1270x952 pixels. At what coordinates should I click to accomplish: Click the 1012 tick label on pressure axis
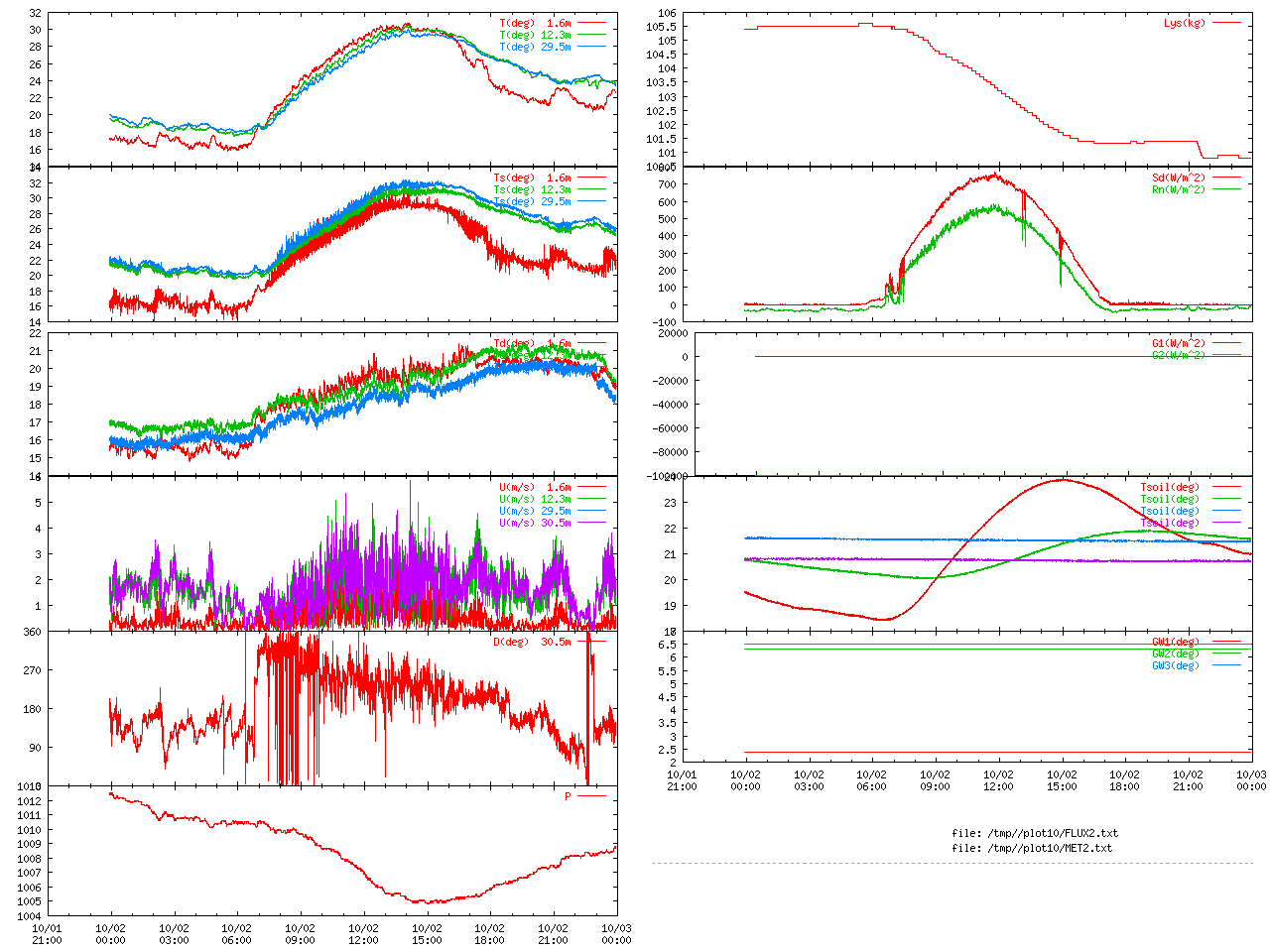click(29, 801)
